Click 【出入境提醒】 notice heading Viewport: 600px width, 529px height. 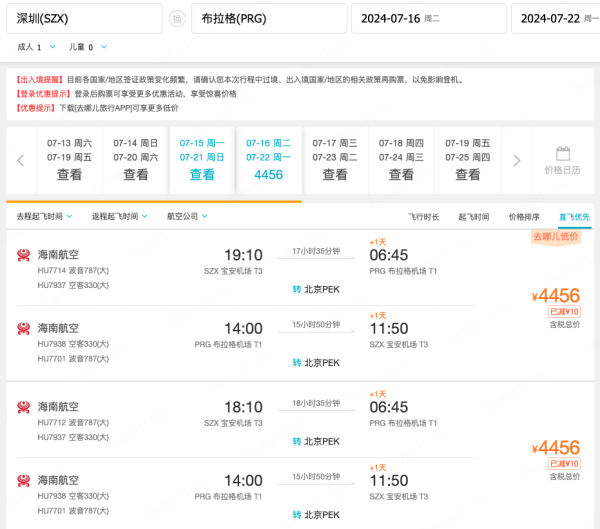[39, 80]
